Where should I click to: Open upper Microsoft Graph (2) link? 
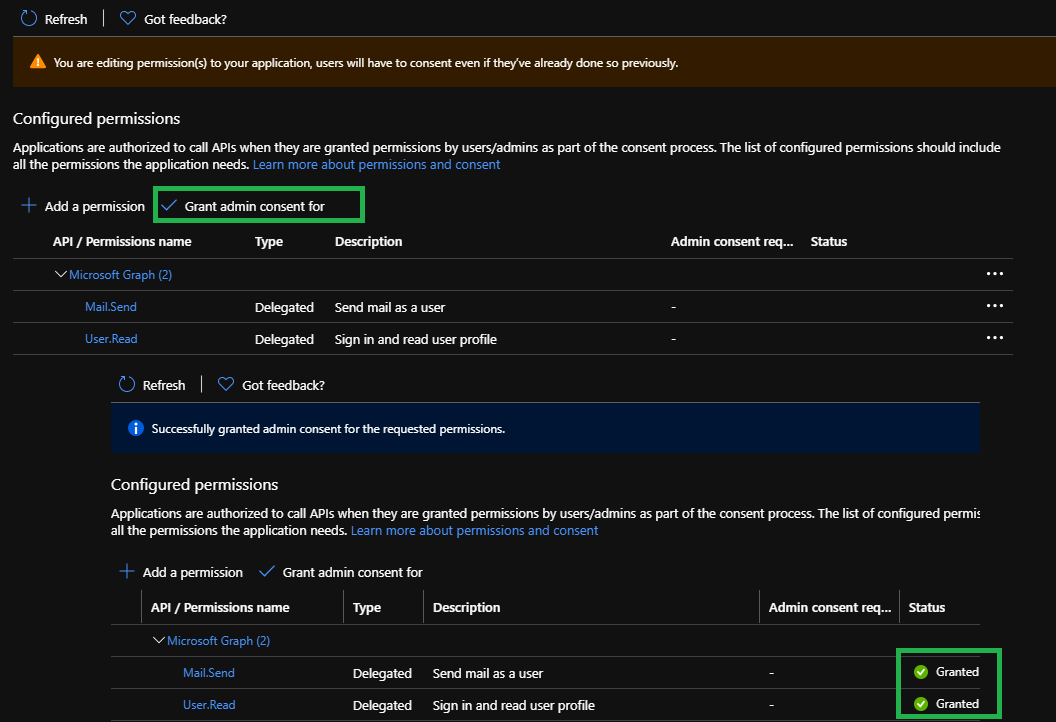(121, 275)
